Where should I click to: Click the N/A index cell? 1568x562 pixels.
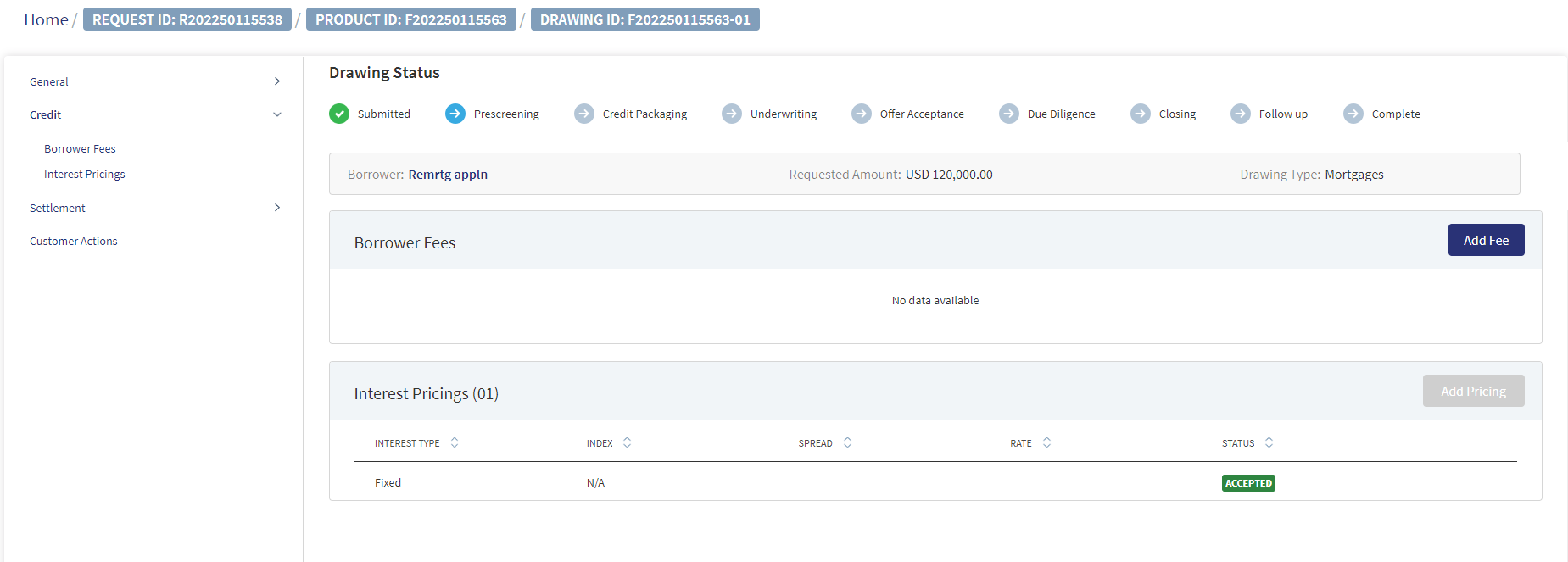tap(595, 483)
